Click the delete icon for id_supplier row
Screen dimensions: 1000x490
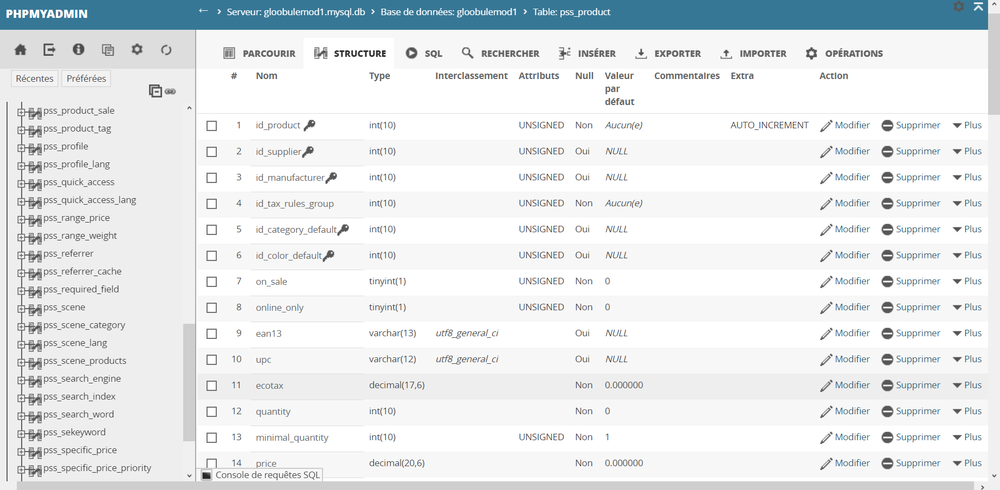(887, 152)
